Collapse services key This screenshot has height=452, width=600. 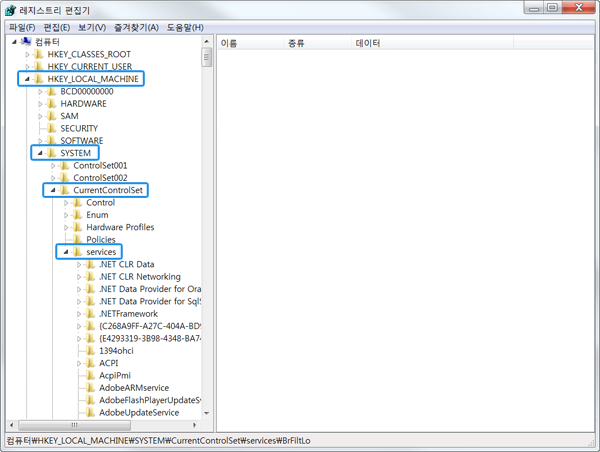pyautogui.click(x=66, y=252)
